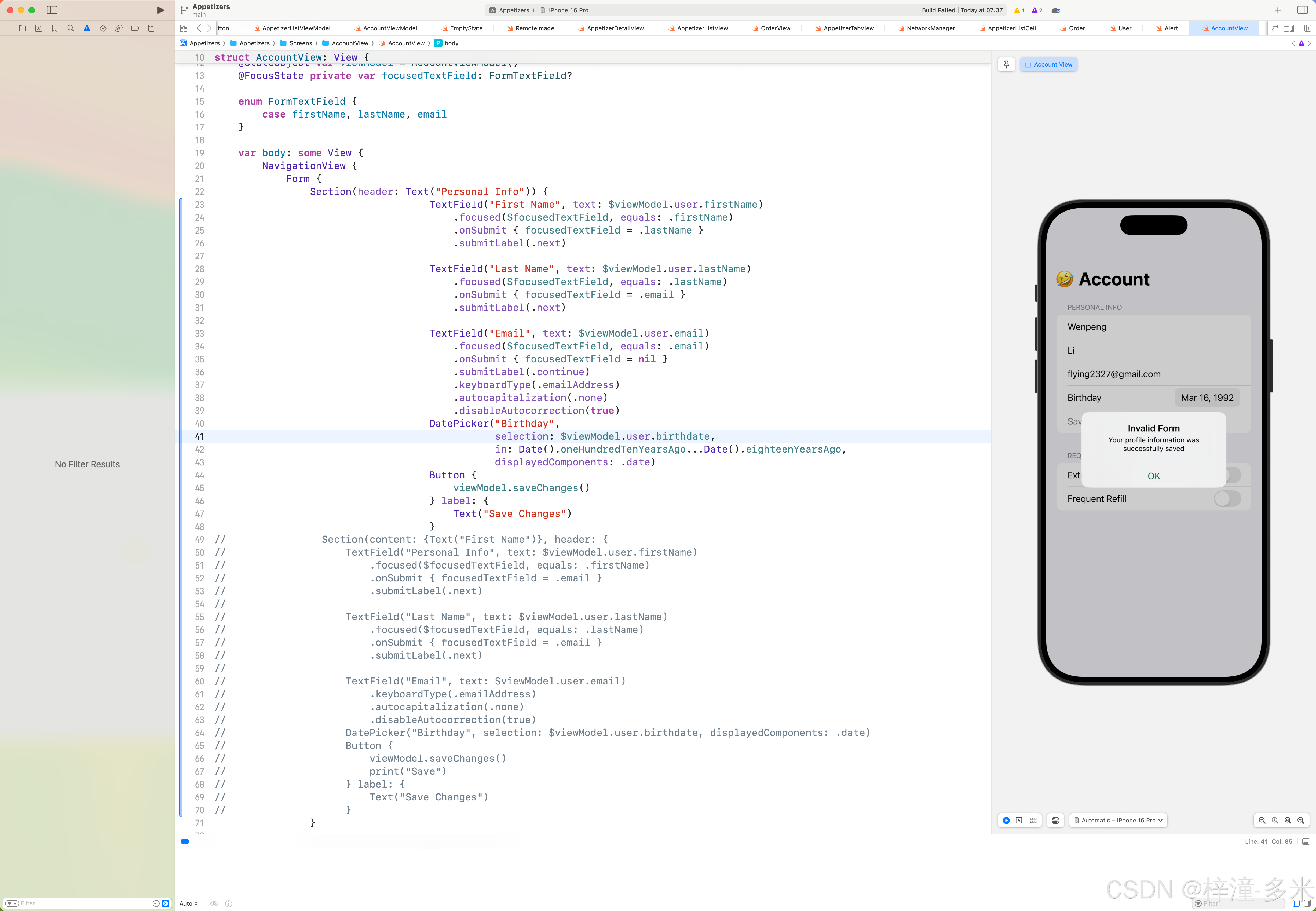Open the Automatic – iPhone 16 Pro device dropdown
This screenshot has height=911, width=1316.
(x=1118, y=820)
